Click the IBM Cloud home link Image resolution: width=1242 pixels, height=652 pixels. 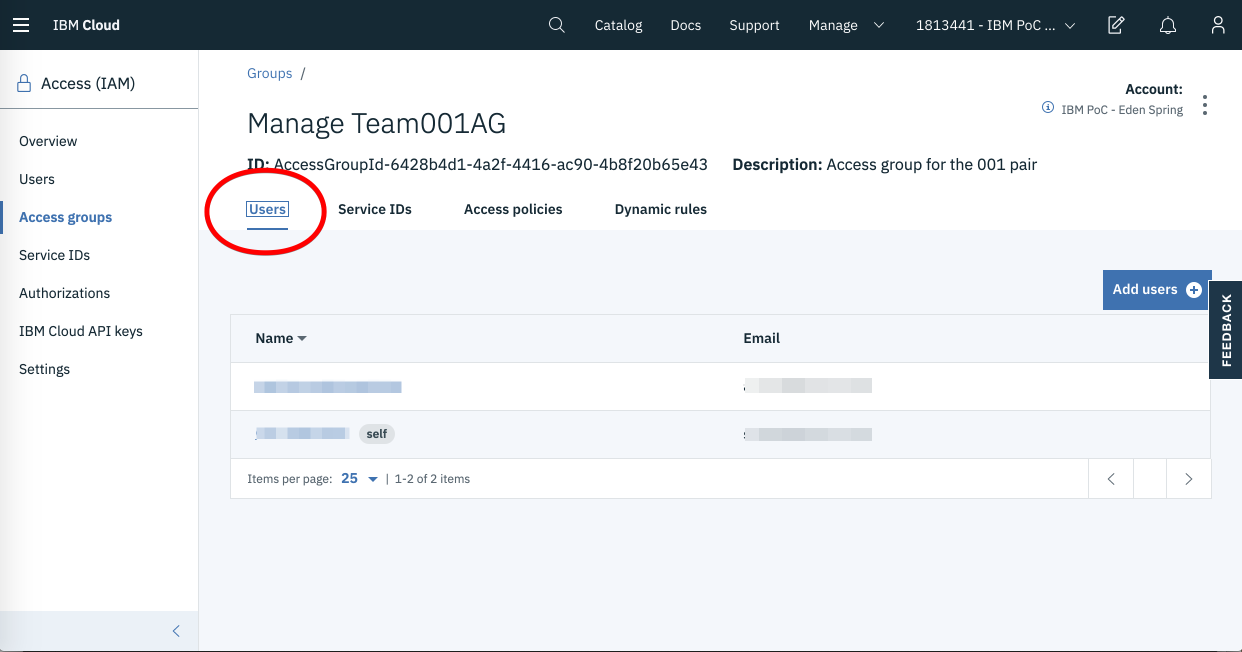(86, 25)
